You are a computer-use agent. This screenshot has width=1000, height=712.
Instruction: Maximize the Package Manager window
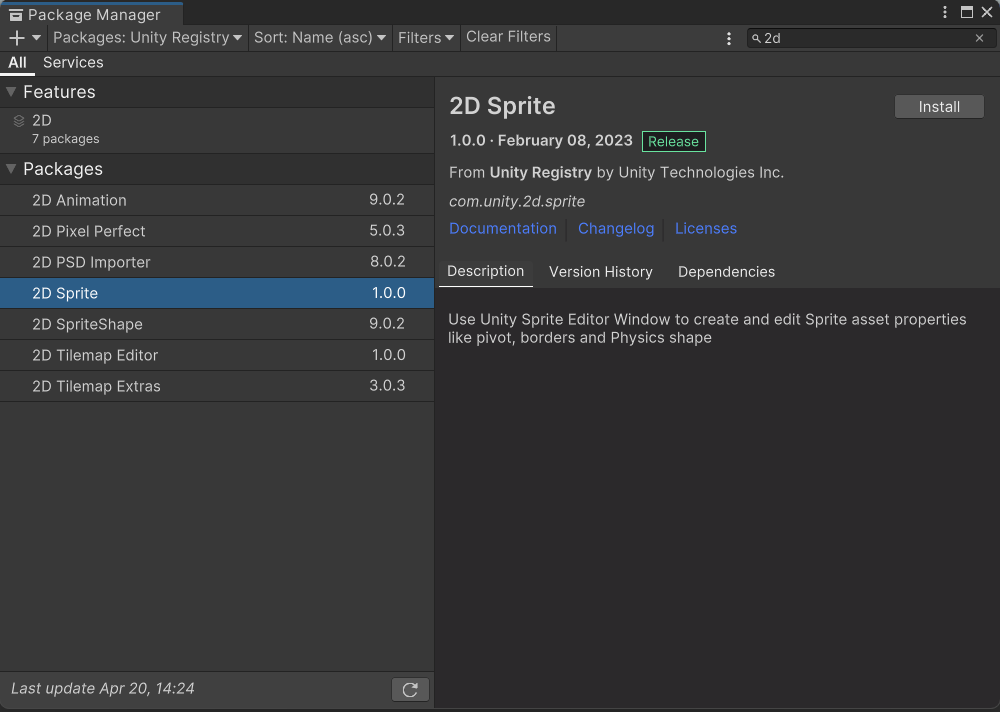[x=966, y=12]
